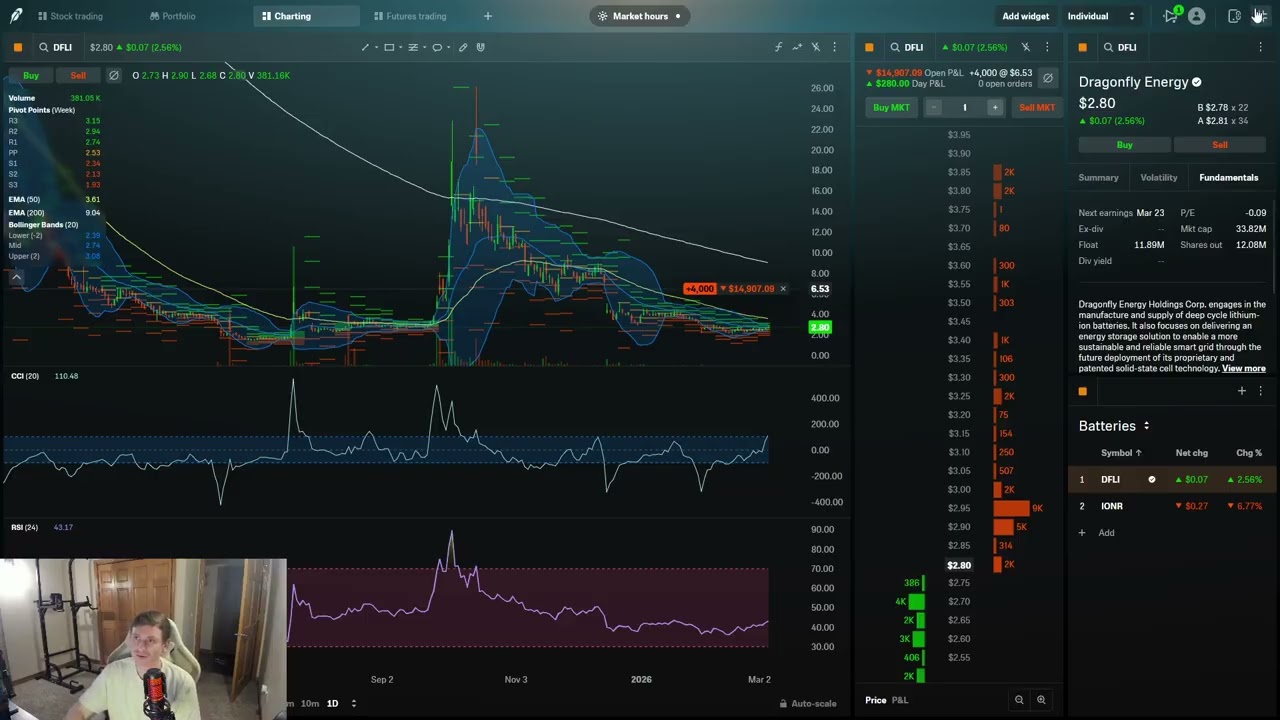This screenshot has width=1280, height=720.
Task: Open the account profile icon
Action: click(1196, 16)
